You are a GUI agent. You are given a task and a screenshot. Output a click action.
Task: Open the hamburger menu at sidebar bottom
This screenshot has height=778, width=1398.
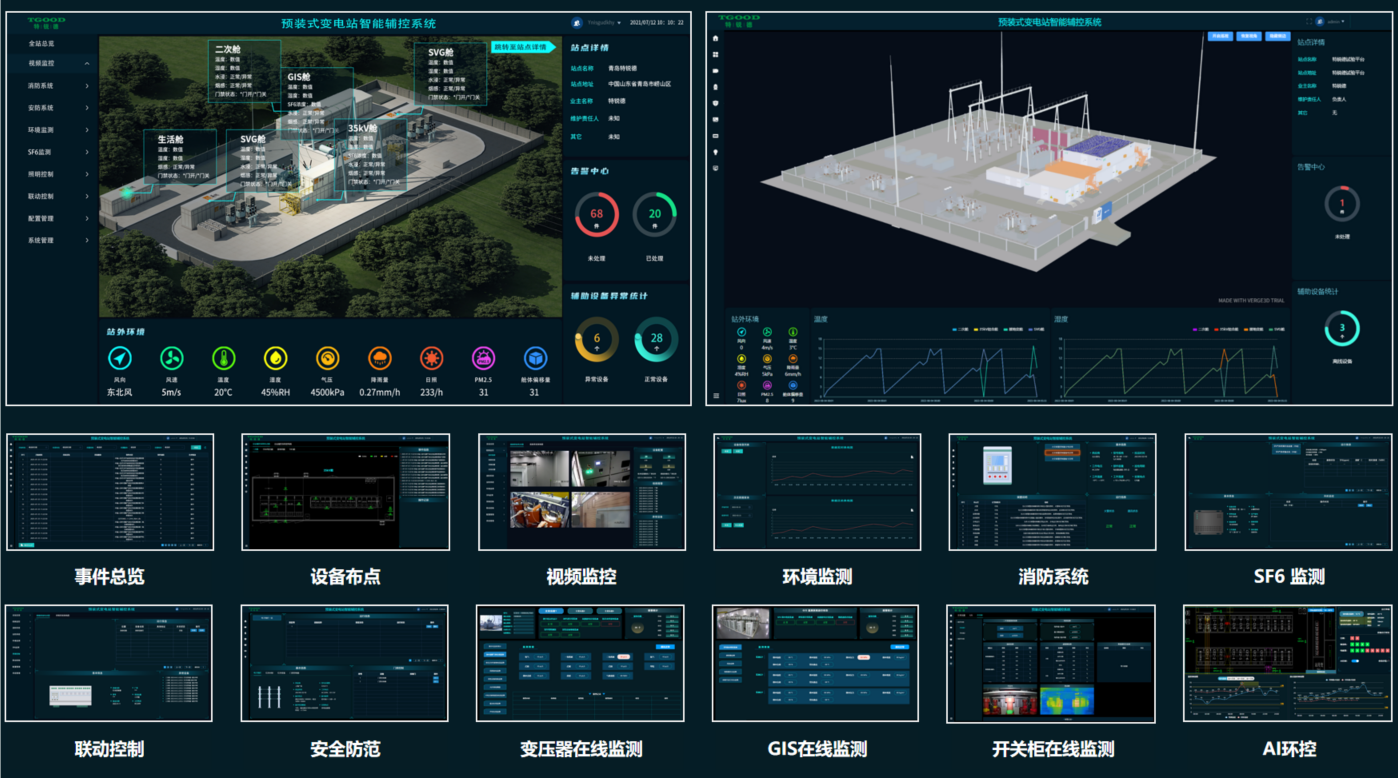716,396
